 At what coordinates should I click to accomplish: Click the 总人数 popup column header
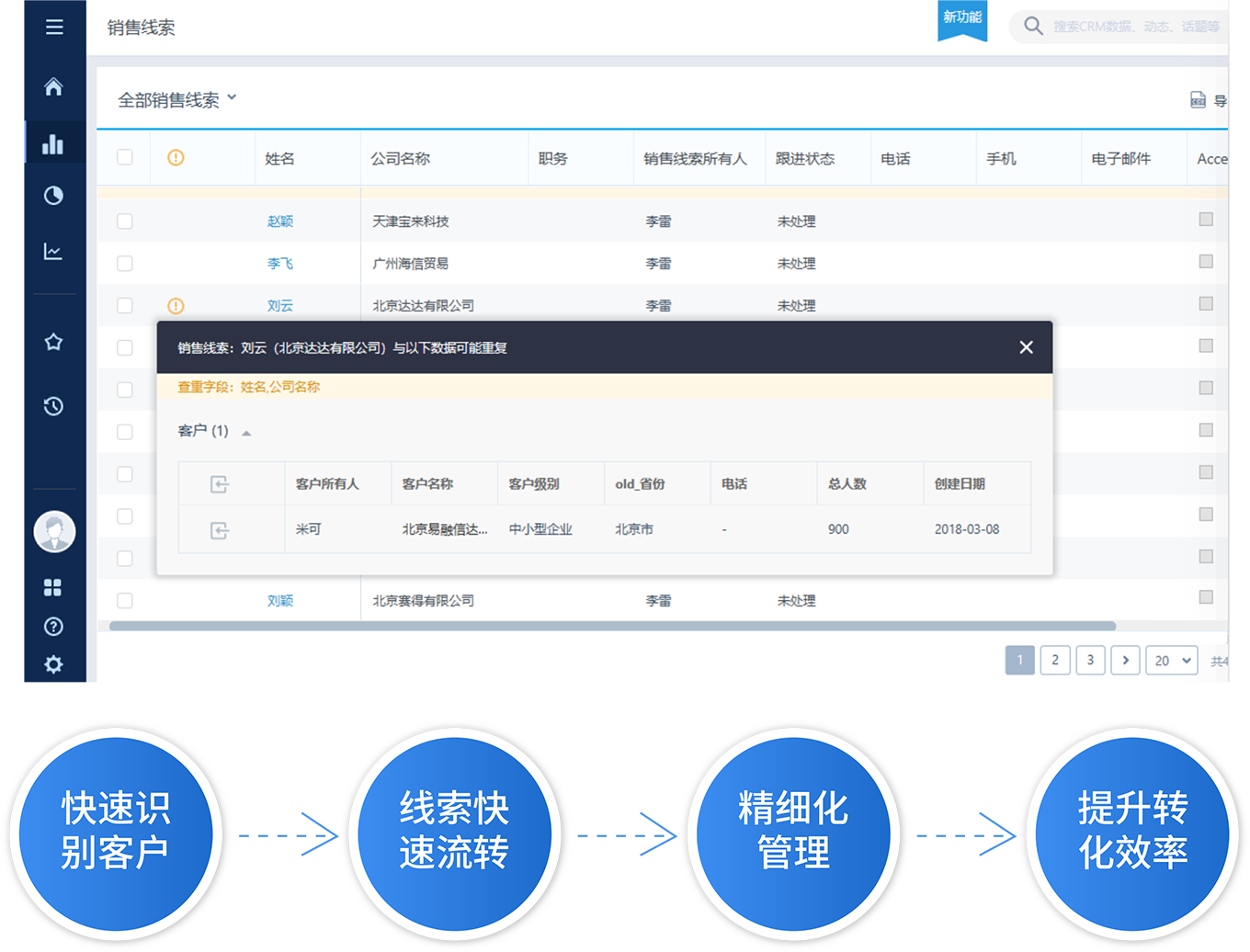pos(847,483)
